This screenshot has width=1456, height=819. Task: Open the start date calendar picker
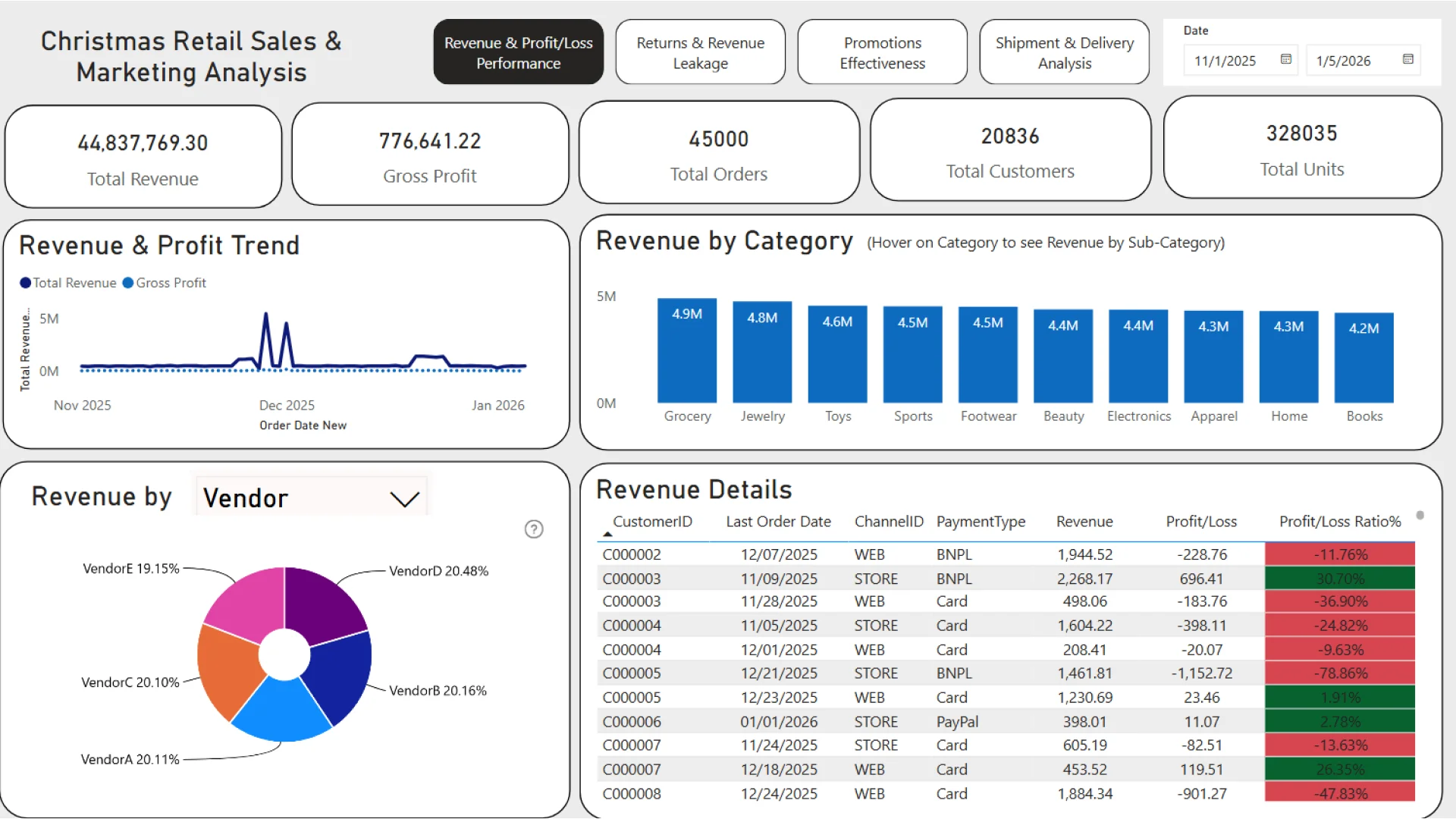(1285, 60)
